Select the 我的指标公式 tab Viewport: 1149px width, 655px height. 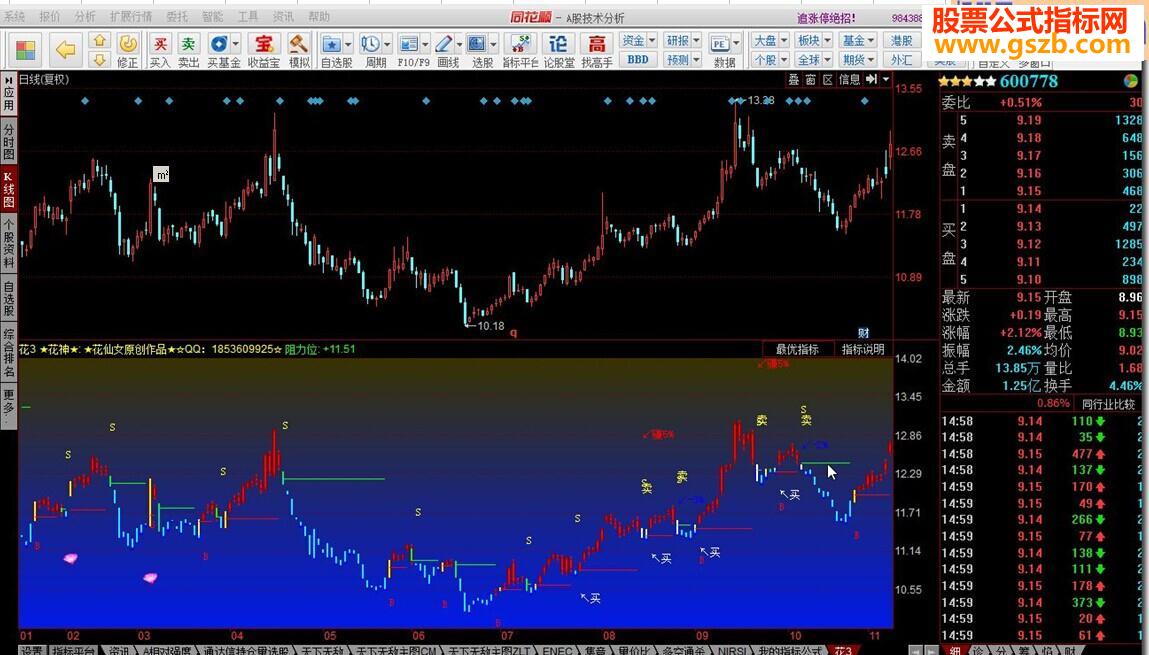click(791, 650)
